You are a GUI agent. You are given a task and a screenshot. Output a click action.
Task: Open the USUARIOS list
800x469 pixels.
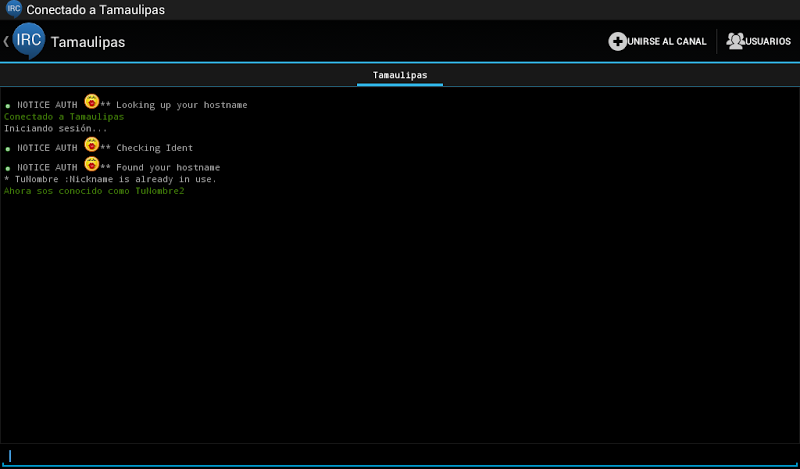coord(759,41)
